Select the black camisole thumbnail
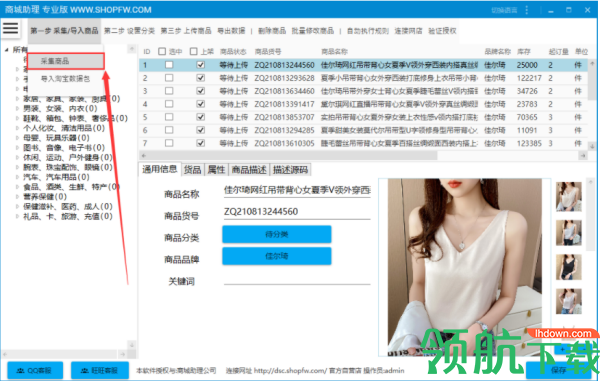This screenshot has height=381, width=600. (569, 267)
